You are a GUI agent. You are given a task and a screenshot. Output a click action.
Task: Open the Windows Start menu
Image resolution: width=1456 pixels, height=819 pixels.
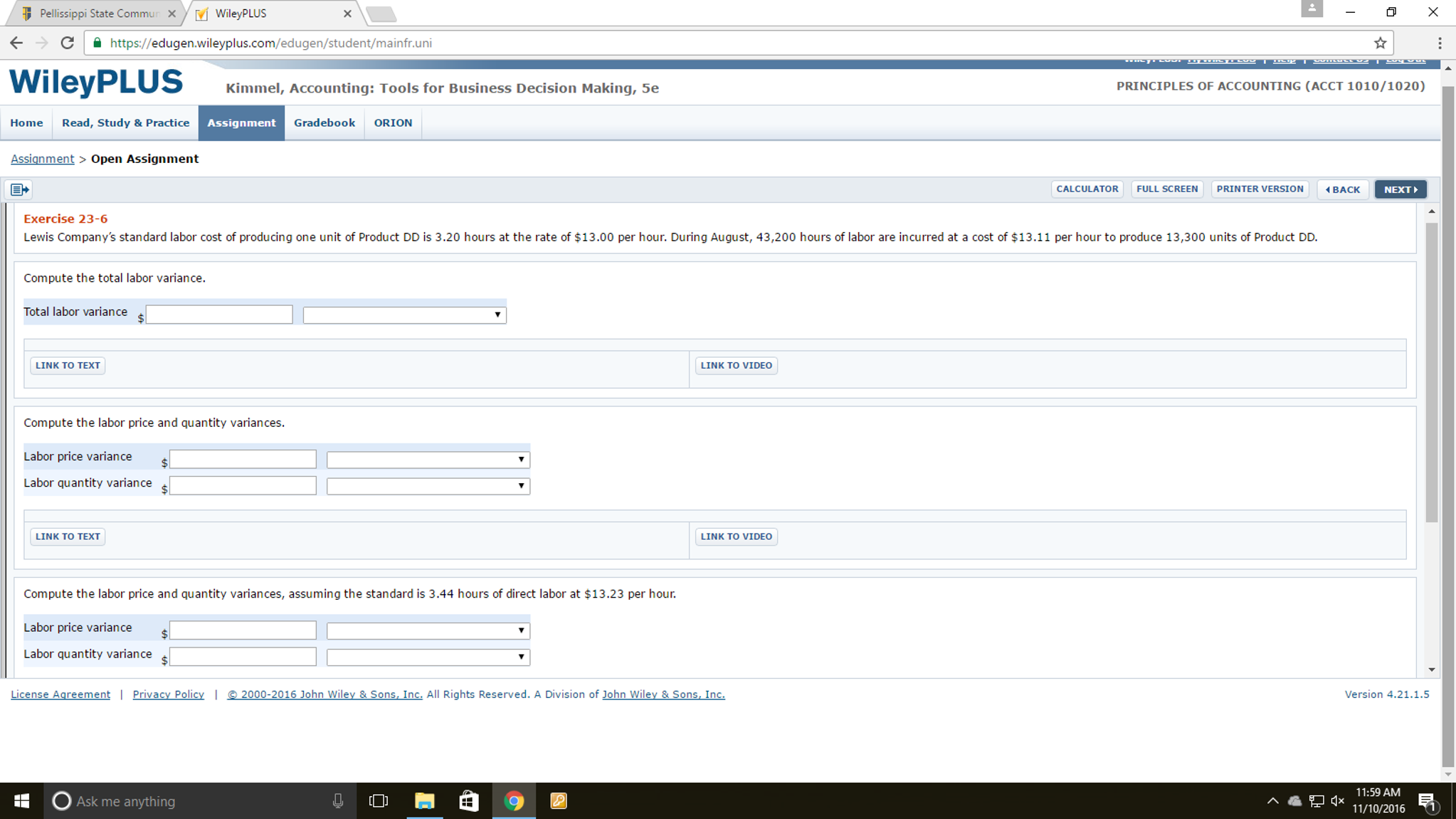tap(21, 801)
